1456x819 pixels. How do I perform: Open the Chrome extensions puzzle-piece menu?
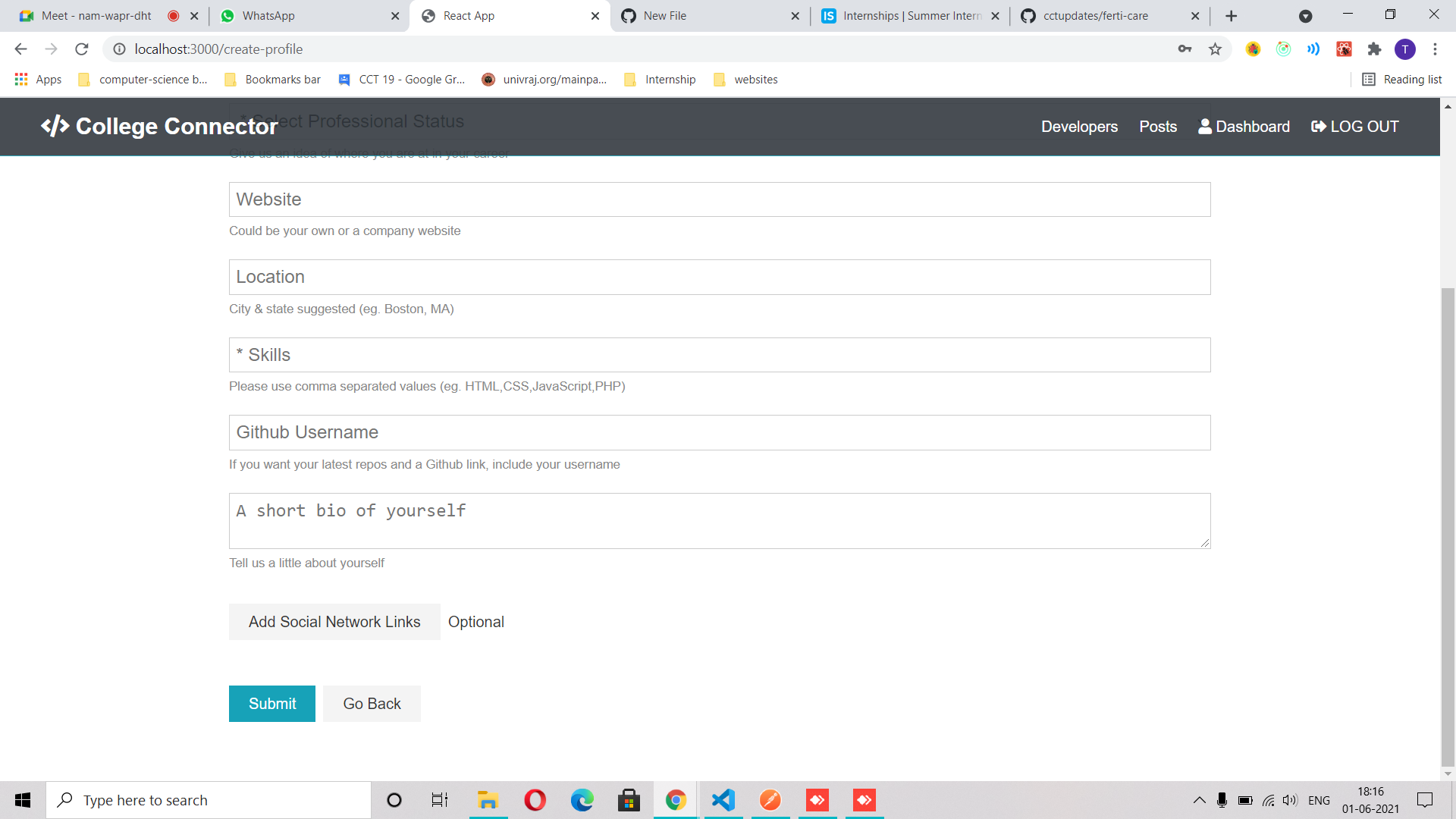click(x=1375, y=49)
